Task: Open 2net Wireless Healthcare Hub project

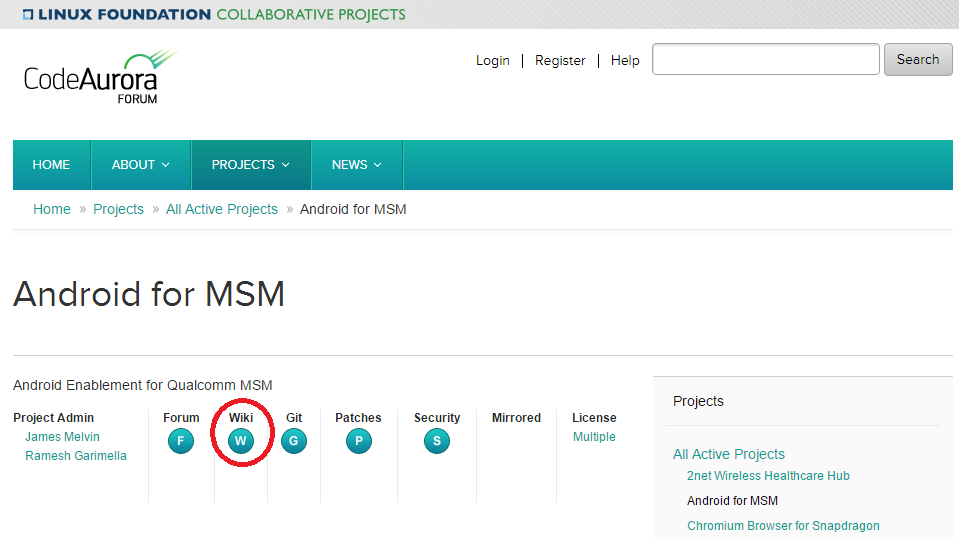Action: tap(768, 476)
